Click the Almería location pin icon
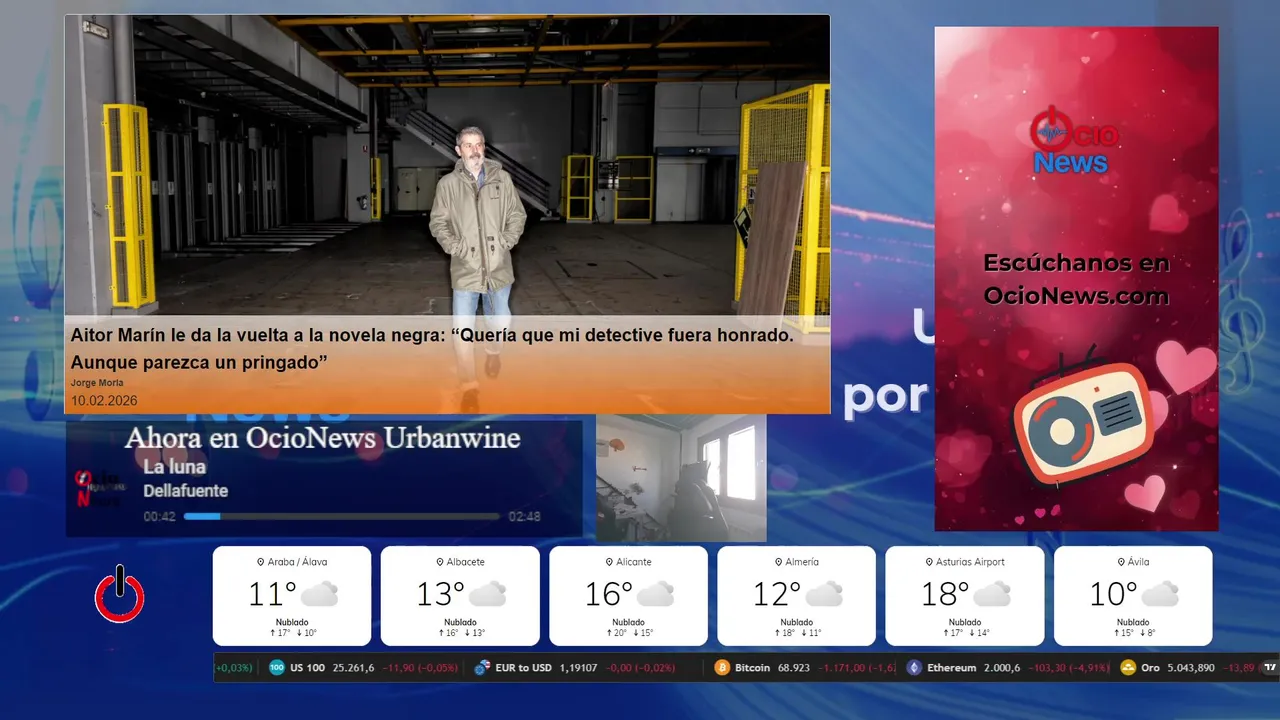The height and width of the screenshot is (720, 1280). [778, 562]
